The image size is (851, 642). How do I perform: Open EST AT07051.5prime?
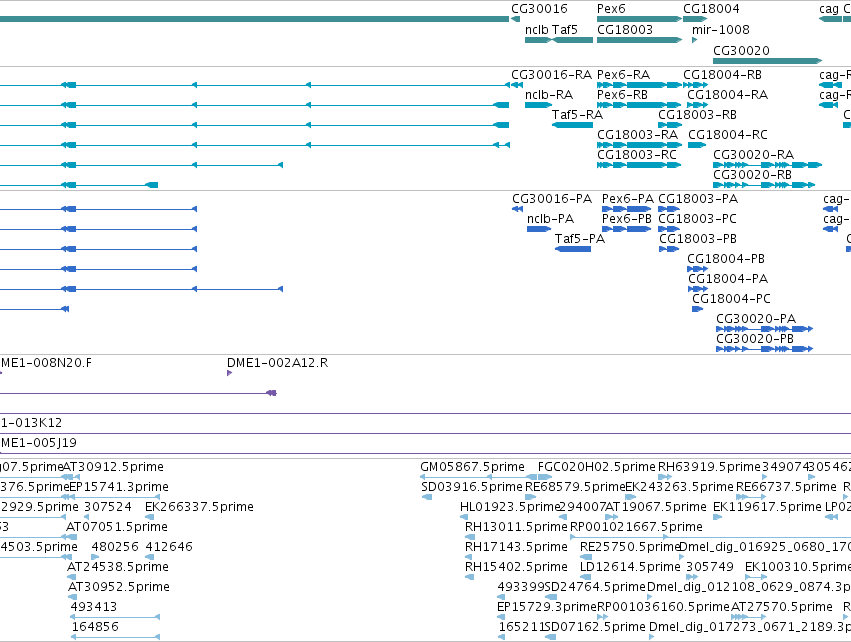tap(117, 527)
